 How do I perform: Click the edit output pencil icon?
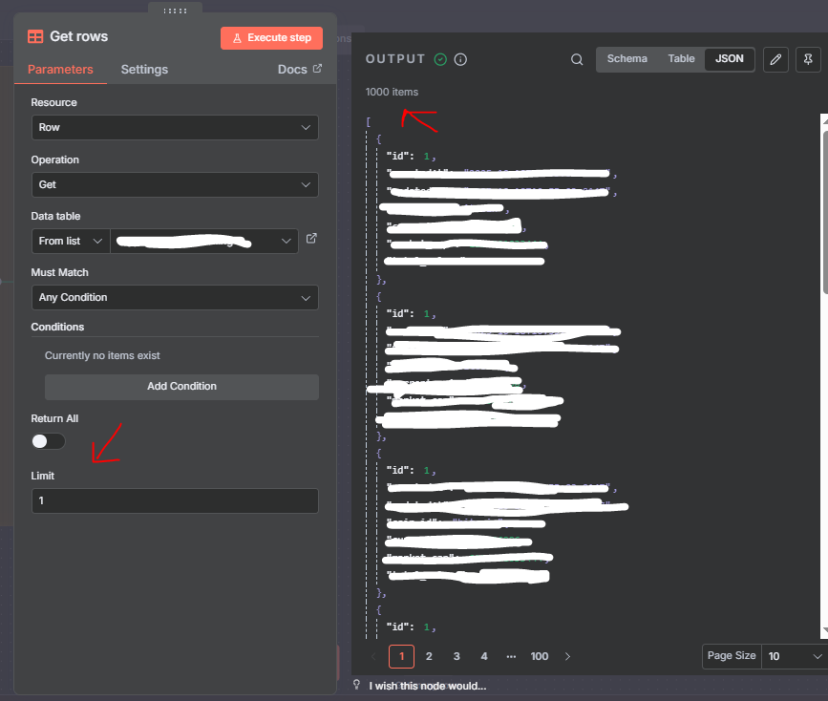coord(776,60)
